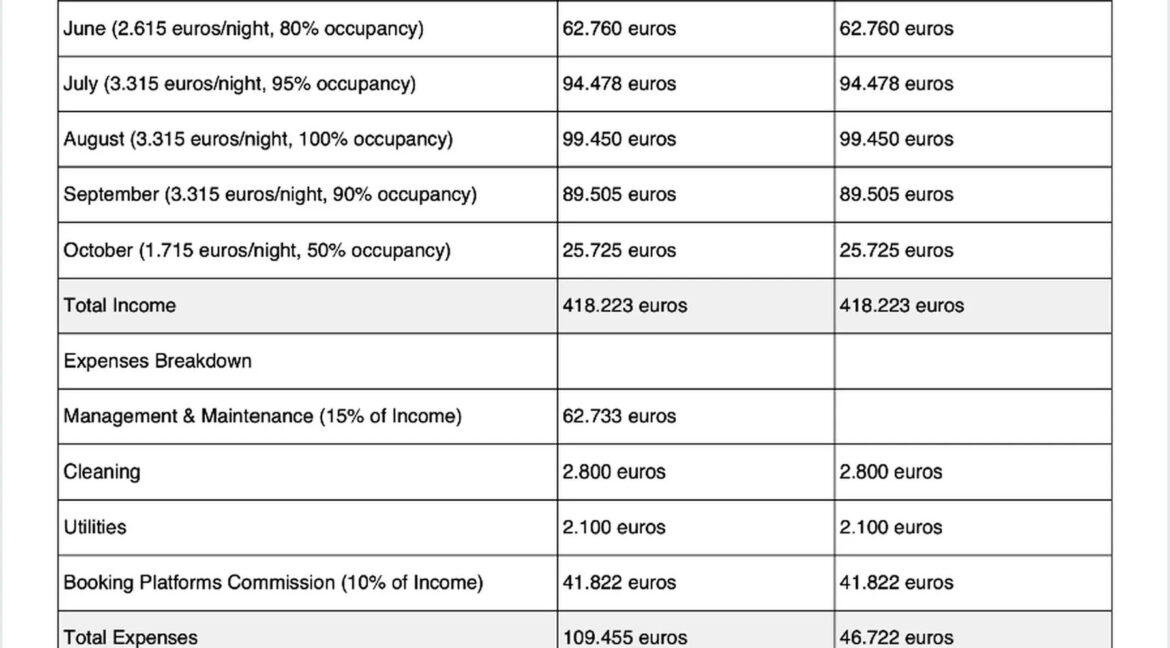
Task: Click the 46.722 euros total expenses value
Action: (x=896, y=637)
